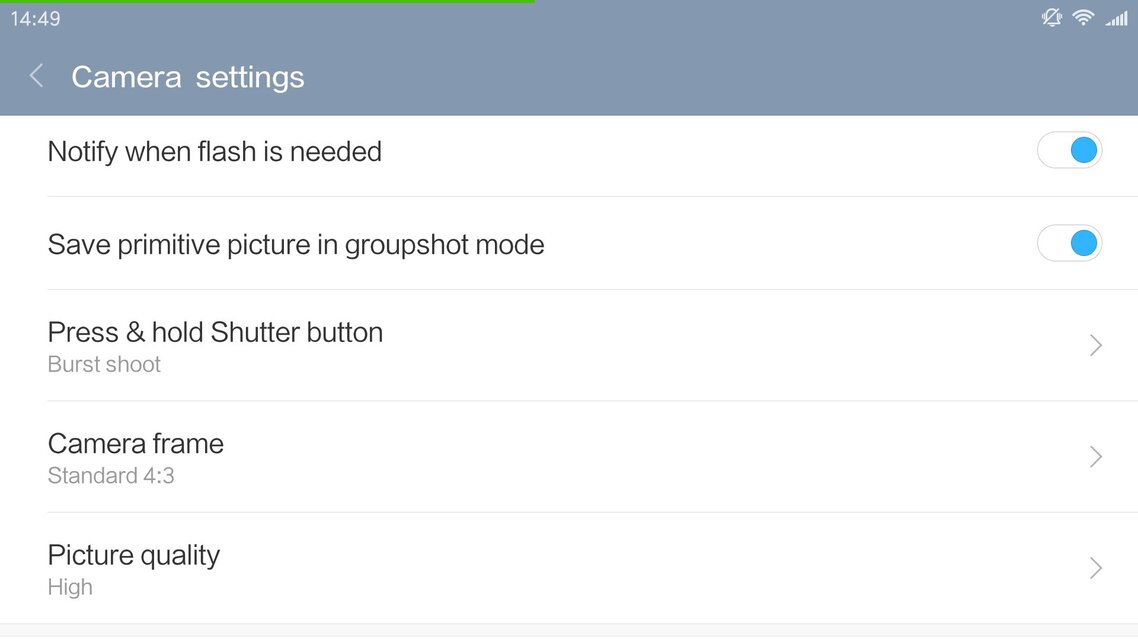Open Camera frame options via chevron

[x=1095, y=457]
